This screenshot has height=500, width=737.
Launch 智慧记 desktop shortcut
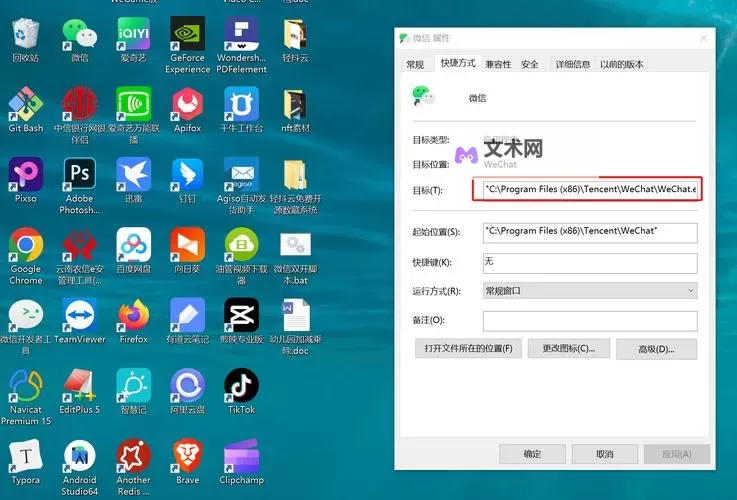click(133, 386)
